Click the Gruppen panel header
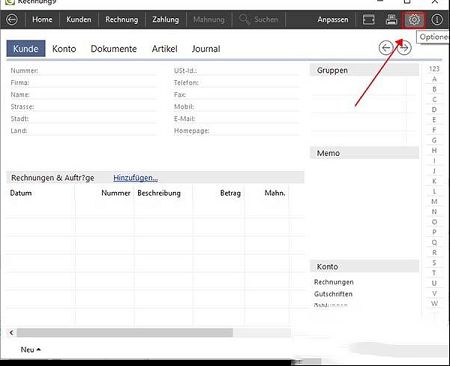450x366 pixels. (364, 70)
